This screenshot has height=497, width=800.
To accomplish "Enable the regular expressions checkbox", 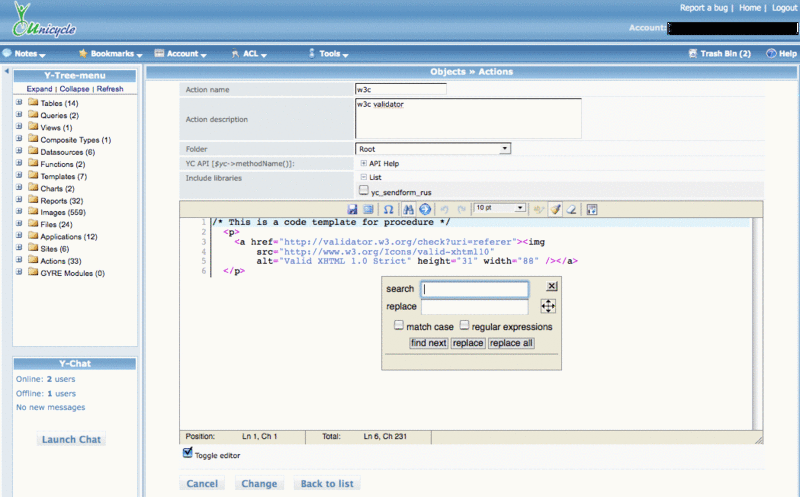I will click(465, 326).
